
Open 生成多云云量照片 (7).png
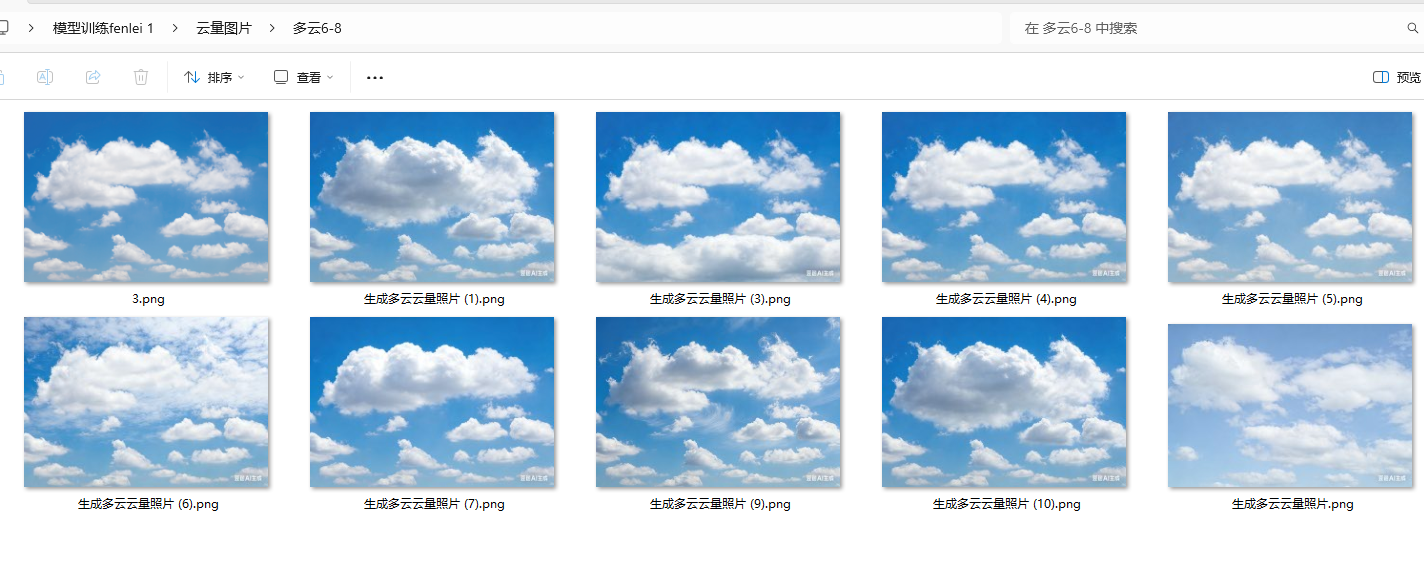coord(431,402)
